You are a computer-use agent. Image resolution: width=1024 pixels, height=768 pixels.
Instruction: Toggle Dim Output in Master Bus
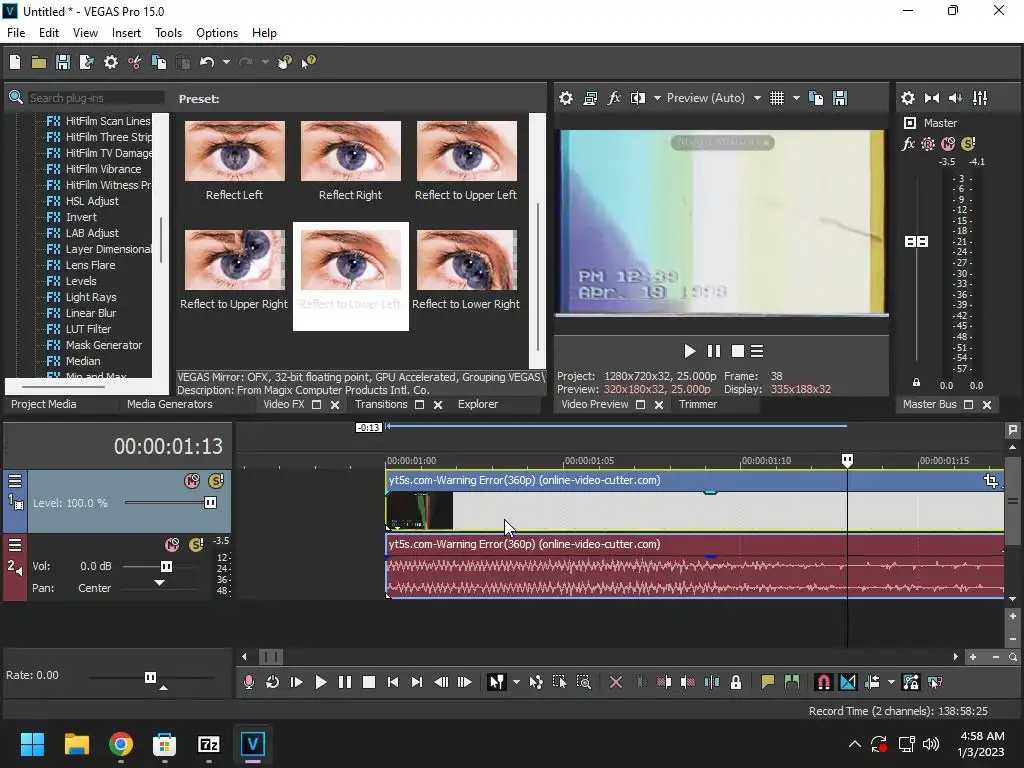955,98
